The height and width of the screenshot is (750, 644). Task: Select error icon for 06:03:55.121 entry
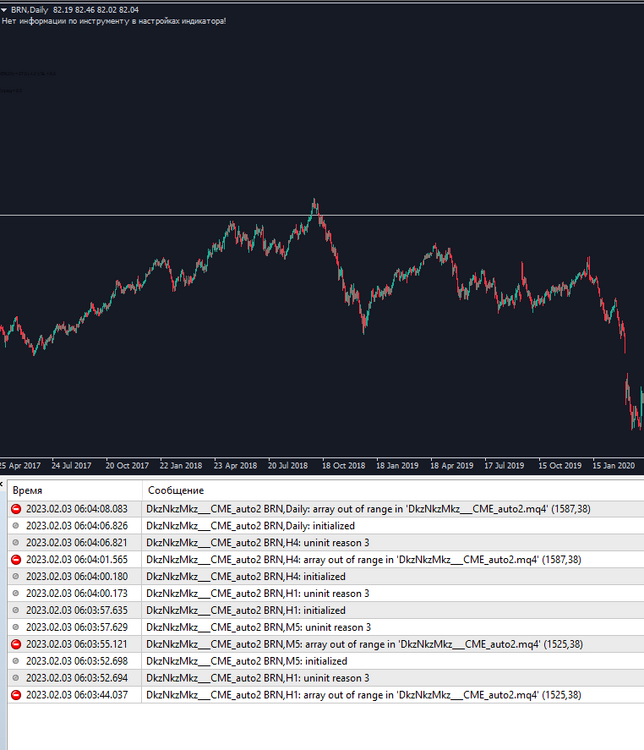(16, 644)
